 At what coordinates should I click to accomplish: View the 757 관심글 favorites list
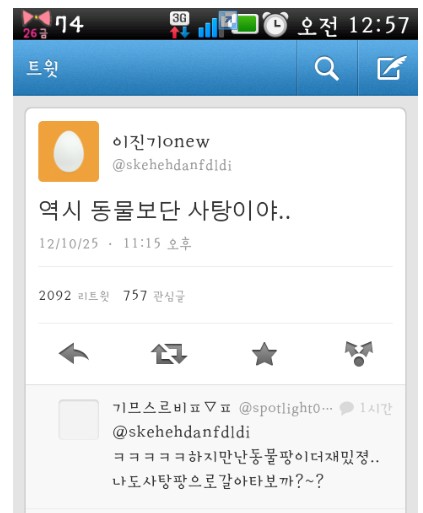coord(154,296)
